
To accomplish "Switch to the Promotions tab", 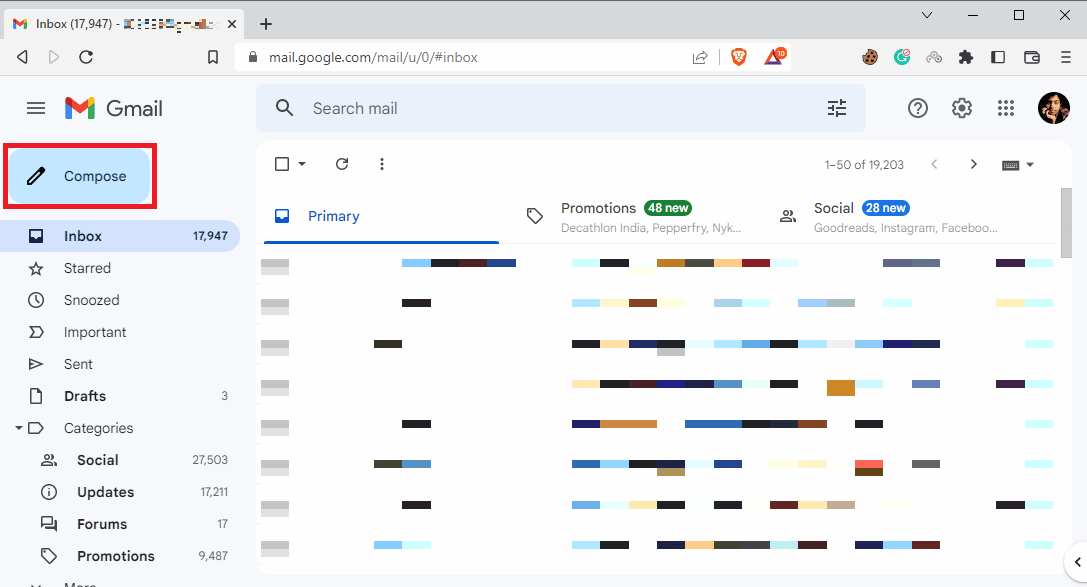I will click(x=634, y=216).
